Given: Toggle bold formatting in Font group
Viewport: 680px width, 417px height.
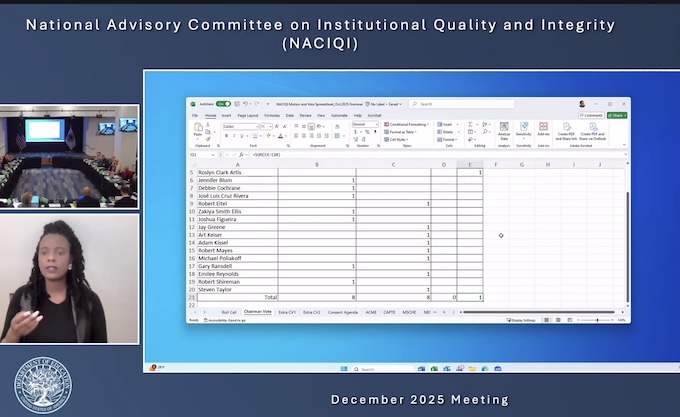Looking at the screenshot, I should (225, 135).
